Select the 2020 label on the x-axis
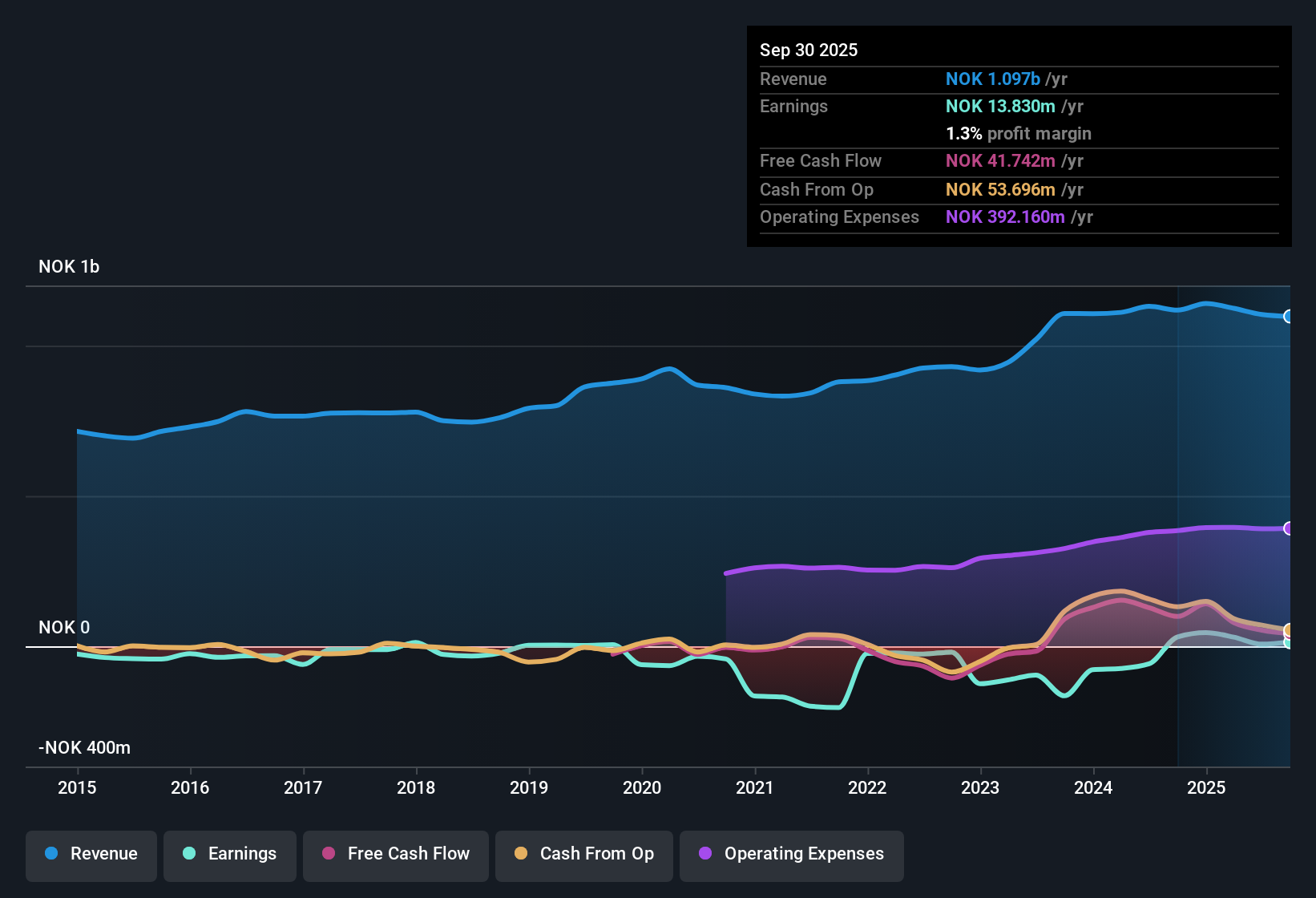The width and height of the screenshot is (1316, 898). click(642, 788)
